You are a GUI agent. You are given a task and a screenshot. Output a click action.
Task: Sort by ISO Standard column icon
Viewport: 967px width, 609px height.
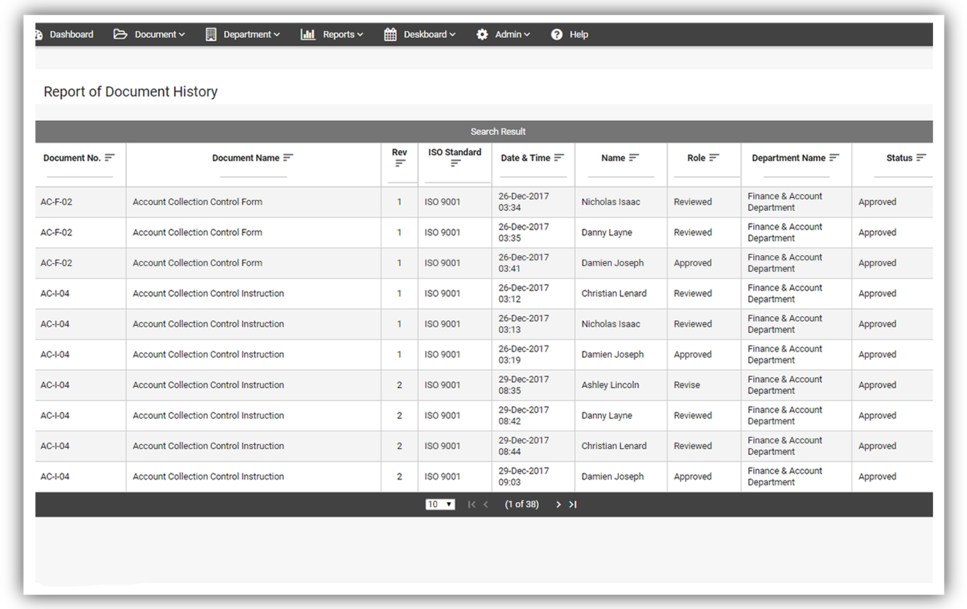coord(455,163)
